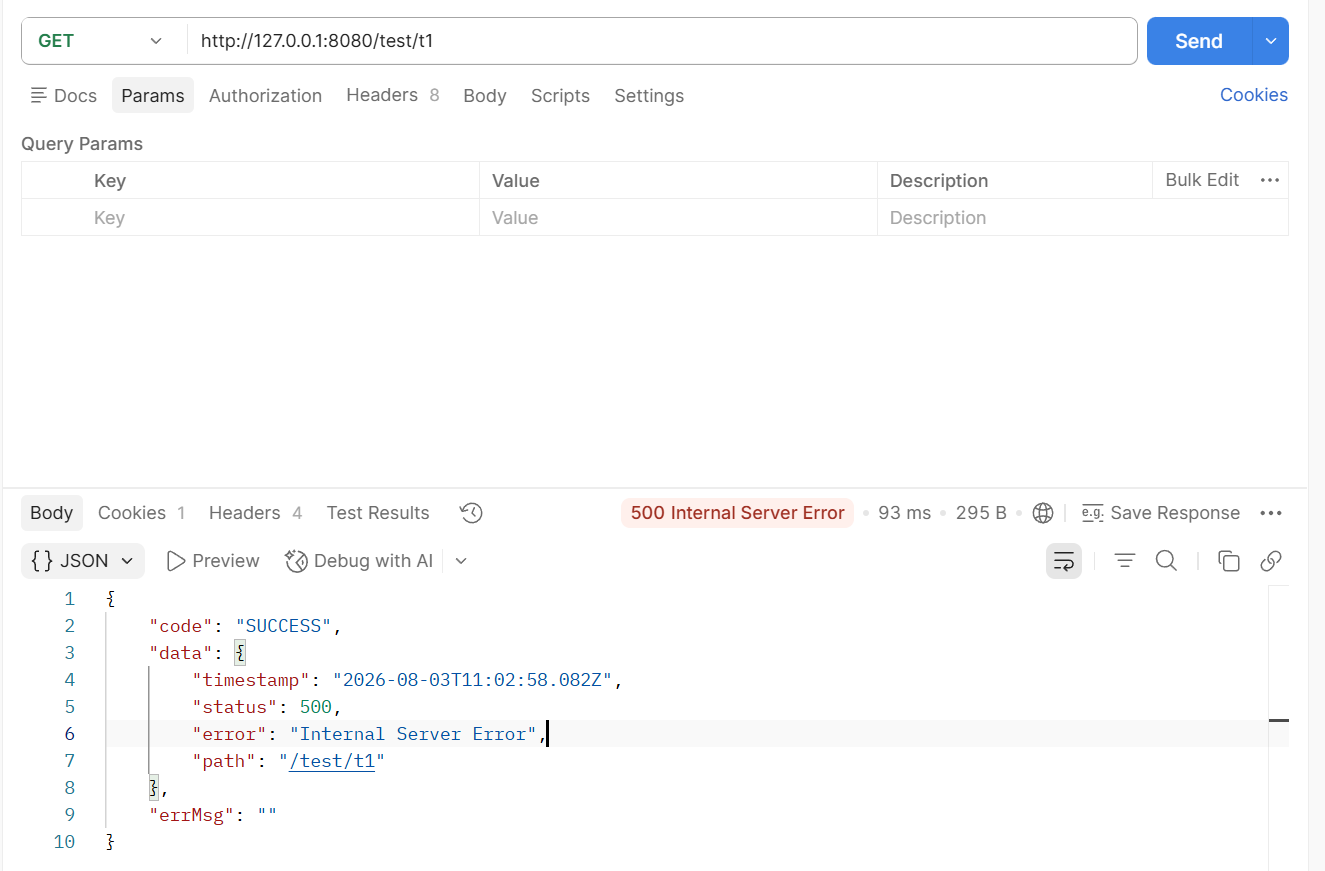Open the GET method dropdown
Screen dimensions: 1325x871
(100, 41)
